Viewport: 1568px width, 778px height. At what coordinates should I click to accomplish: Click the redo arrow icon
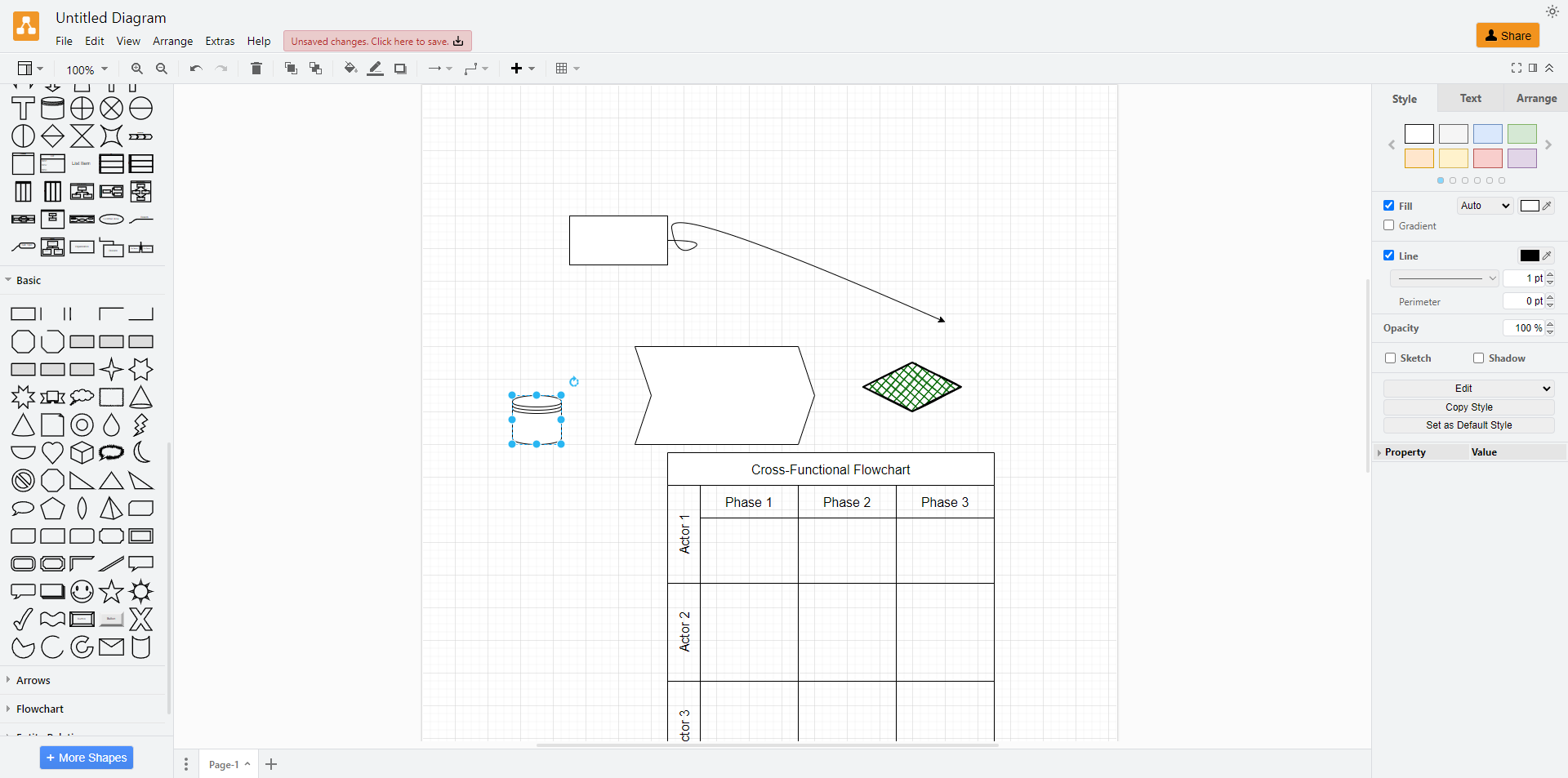pos(221,69)
